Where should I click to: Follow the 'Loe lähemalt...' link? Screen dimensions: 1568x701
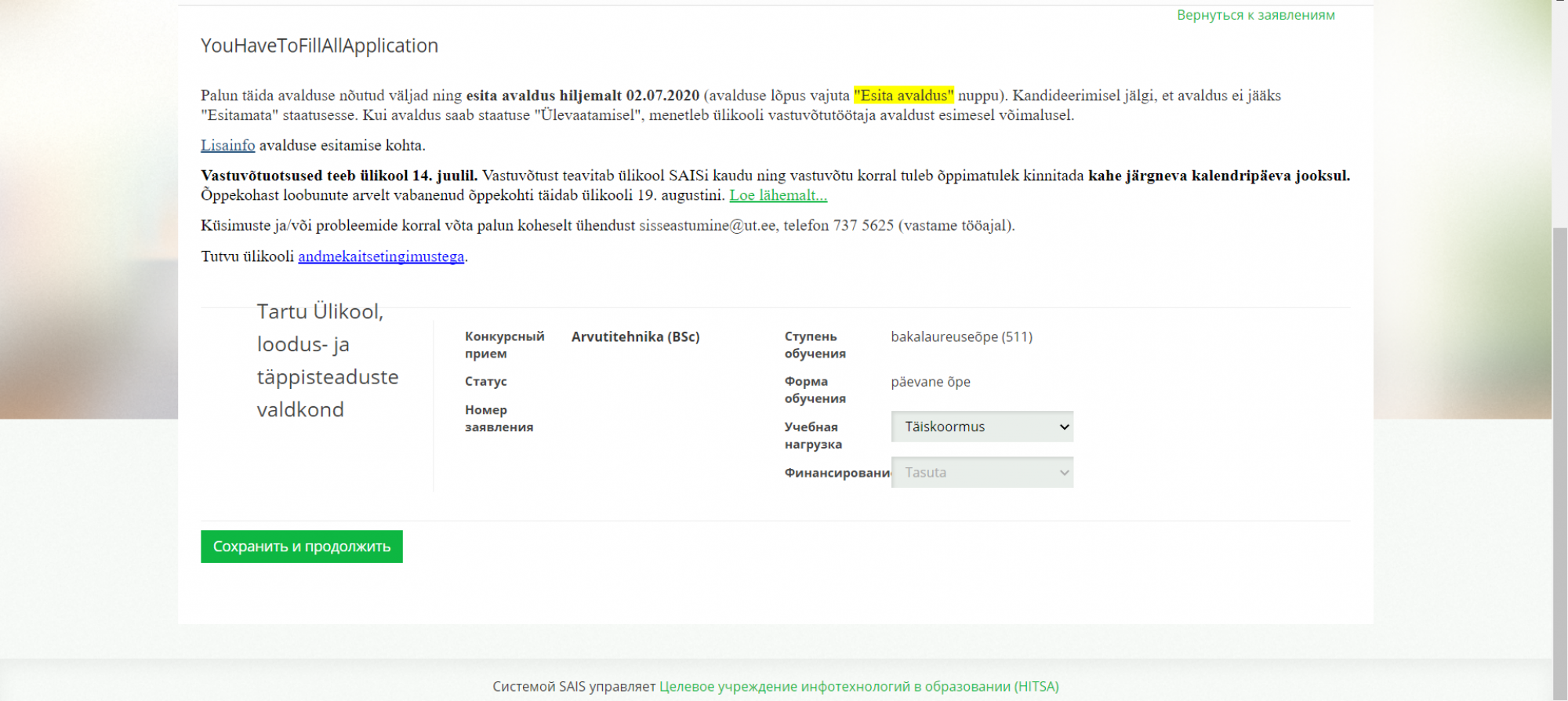778,195
